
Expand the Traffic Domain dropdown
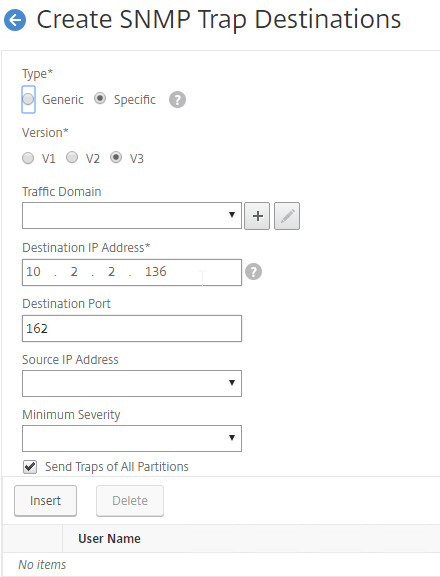[x=132, y=215]
